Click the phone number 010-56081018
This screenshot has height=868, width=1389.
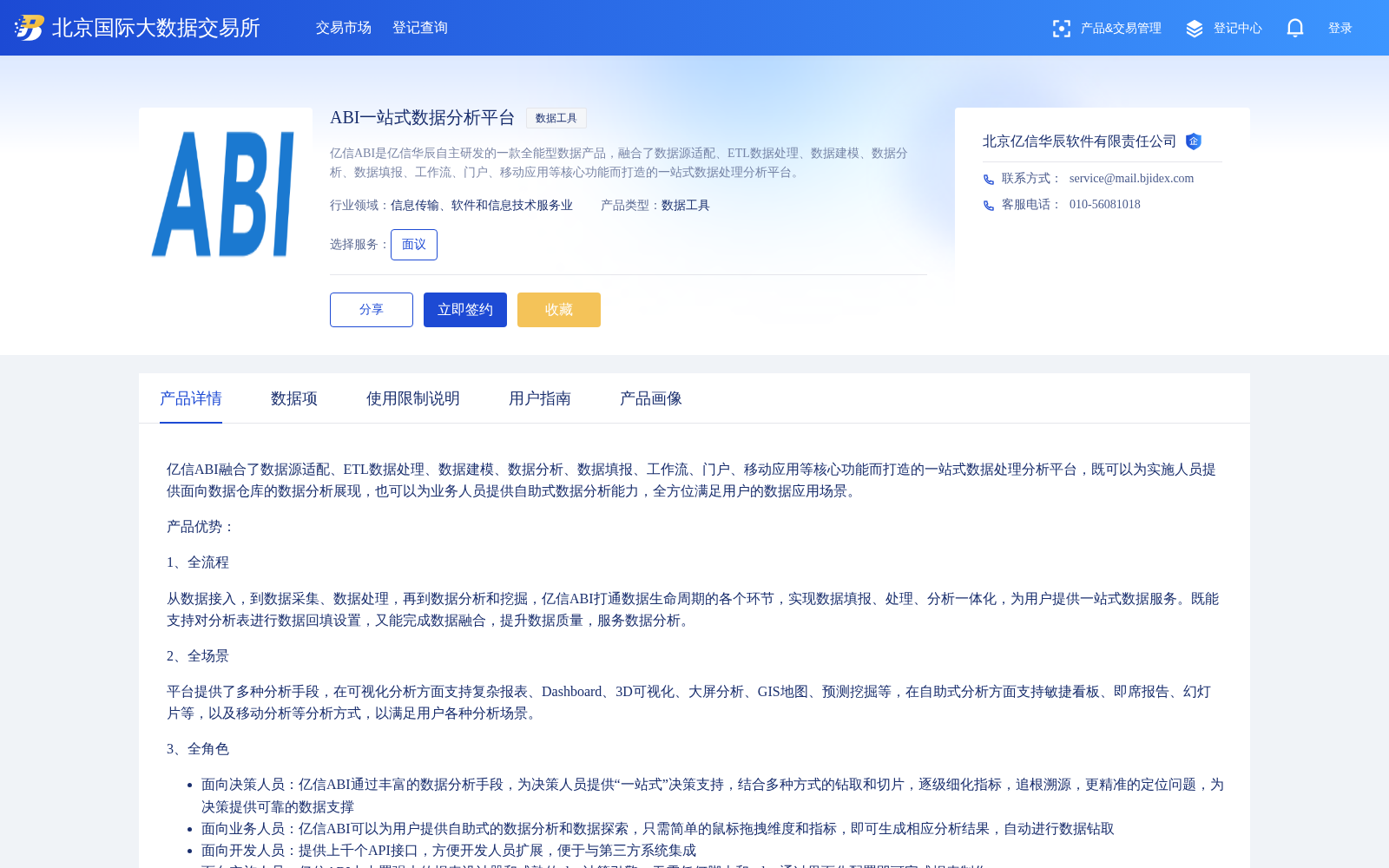(x=1105, y=205)
